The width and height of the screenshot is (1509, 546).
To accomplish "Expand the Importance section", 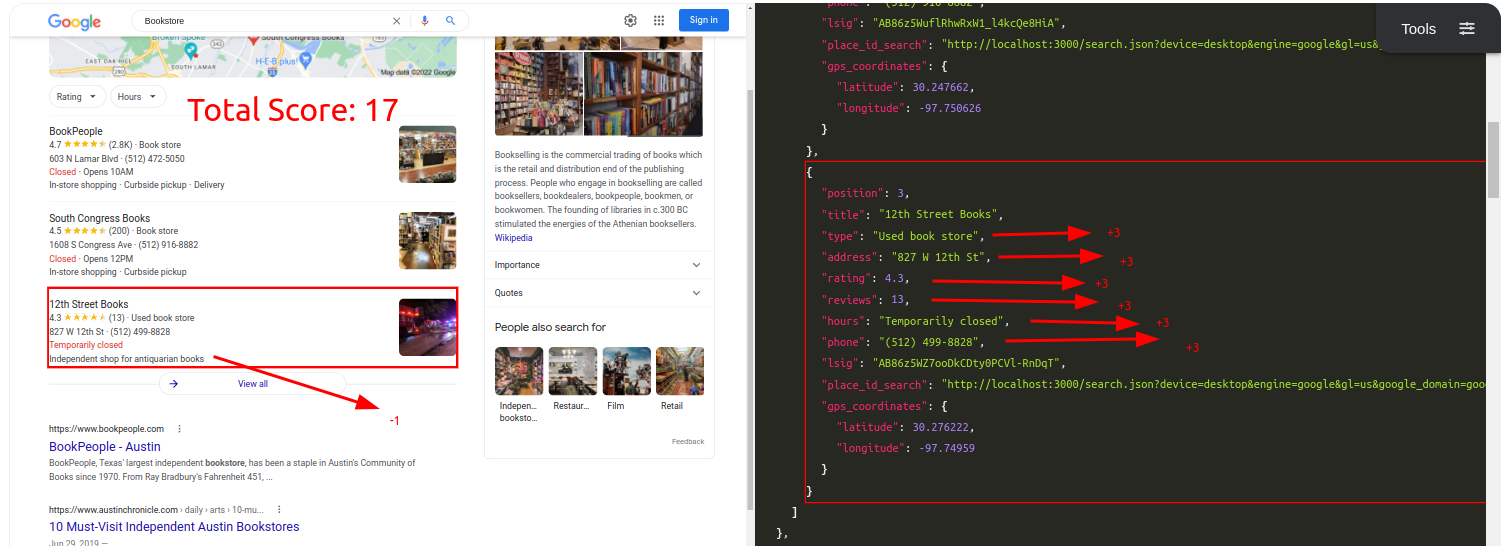I will pos(598,265).
